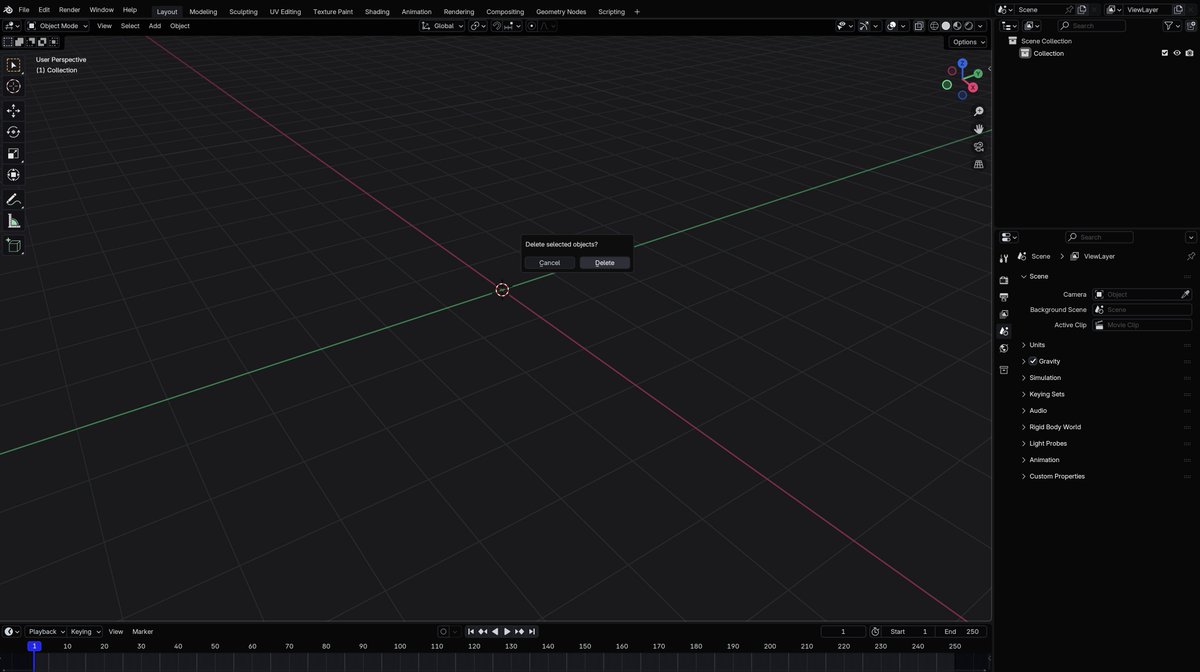Image resolution: width=1200 pixels, height=672 pixels.
Task: Switch orthographic/perspective with grid icon
Action: click(x=979, y=165)
